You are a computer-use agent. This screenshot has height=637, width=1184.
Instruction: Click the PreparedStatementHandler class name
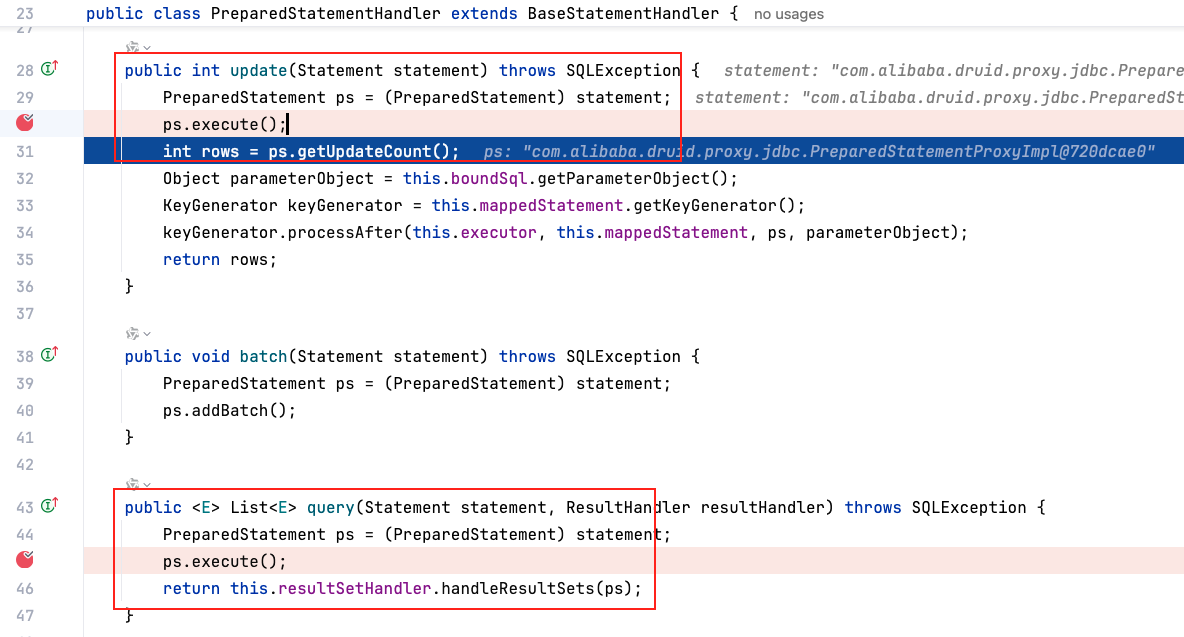pyautogui.click(x=325, y=14)
